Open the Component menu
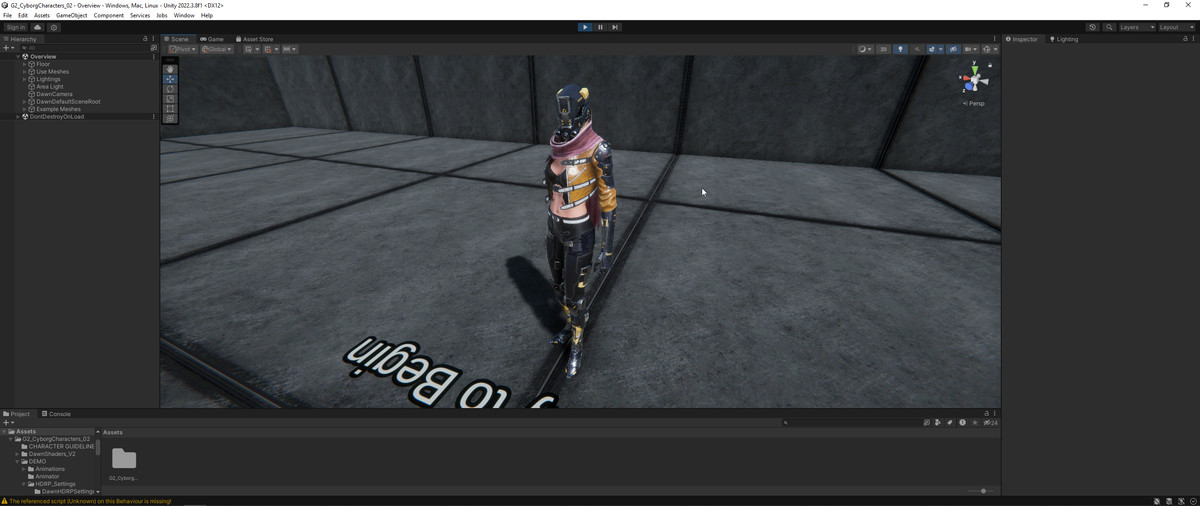Viewport: 1200px width, 506px height. pos(109,15)
